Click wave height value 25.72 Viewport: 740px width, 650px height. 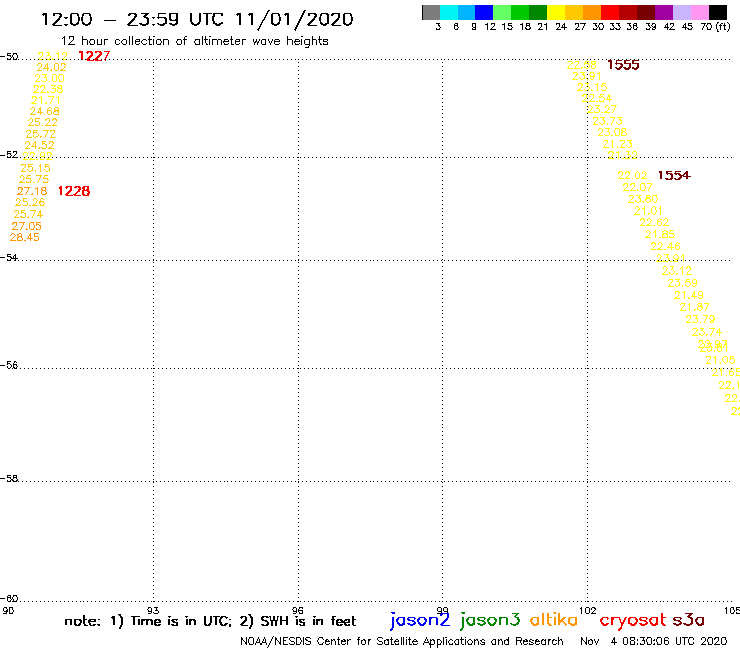pyautogui.click(x=41, y=134)
